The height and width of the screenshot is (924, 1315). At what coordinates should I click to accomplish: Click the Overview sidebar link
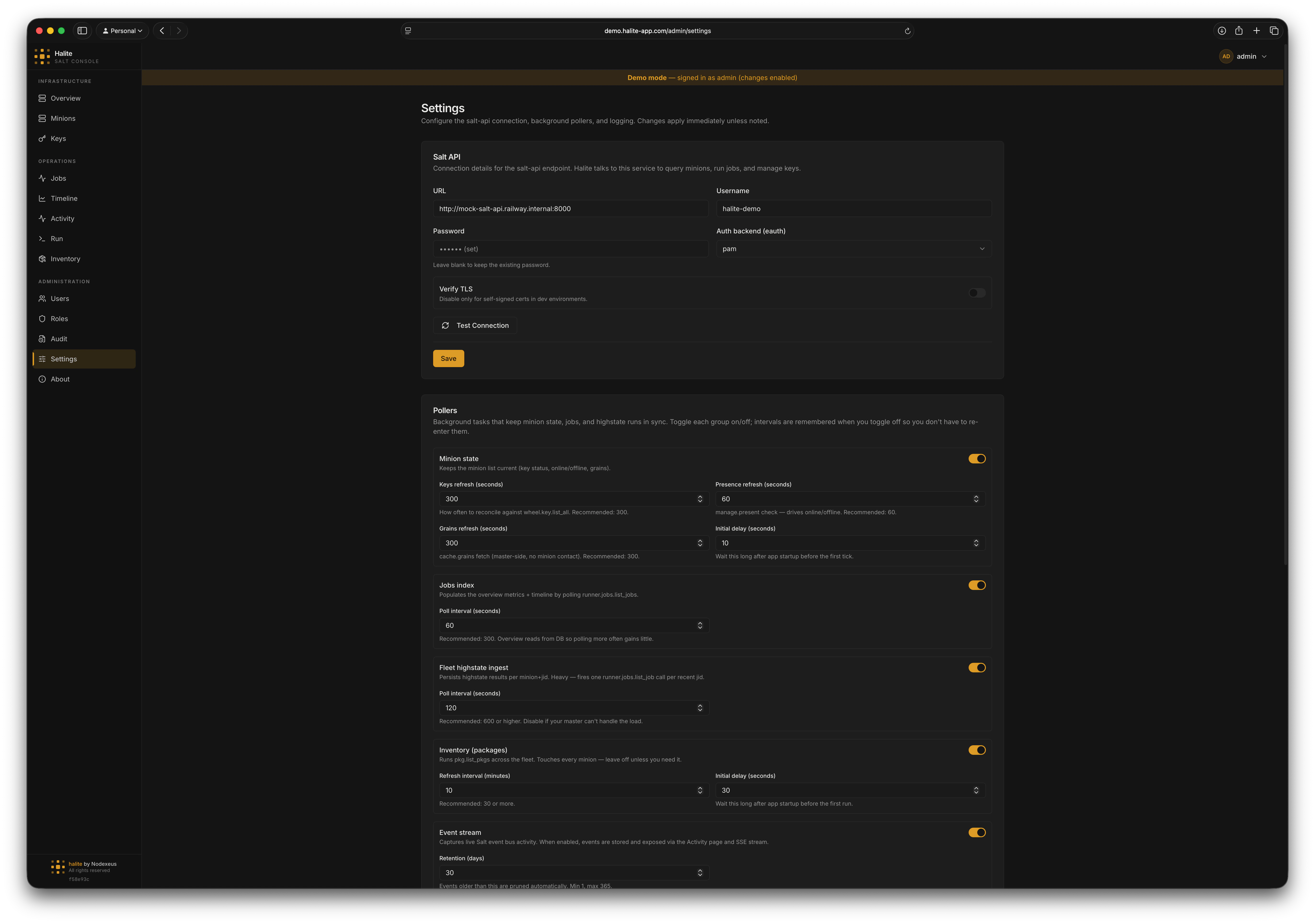coord(84,98)
